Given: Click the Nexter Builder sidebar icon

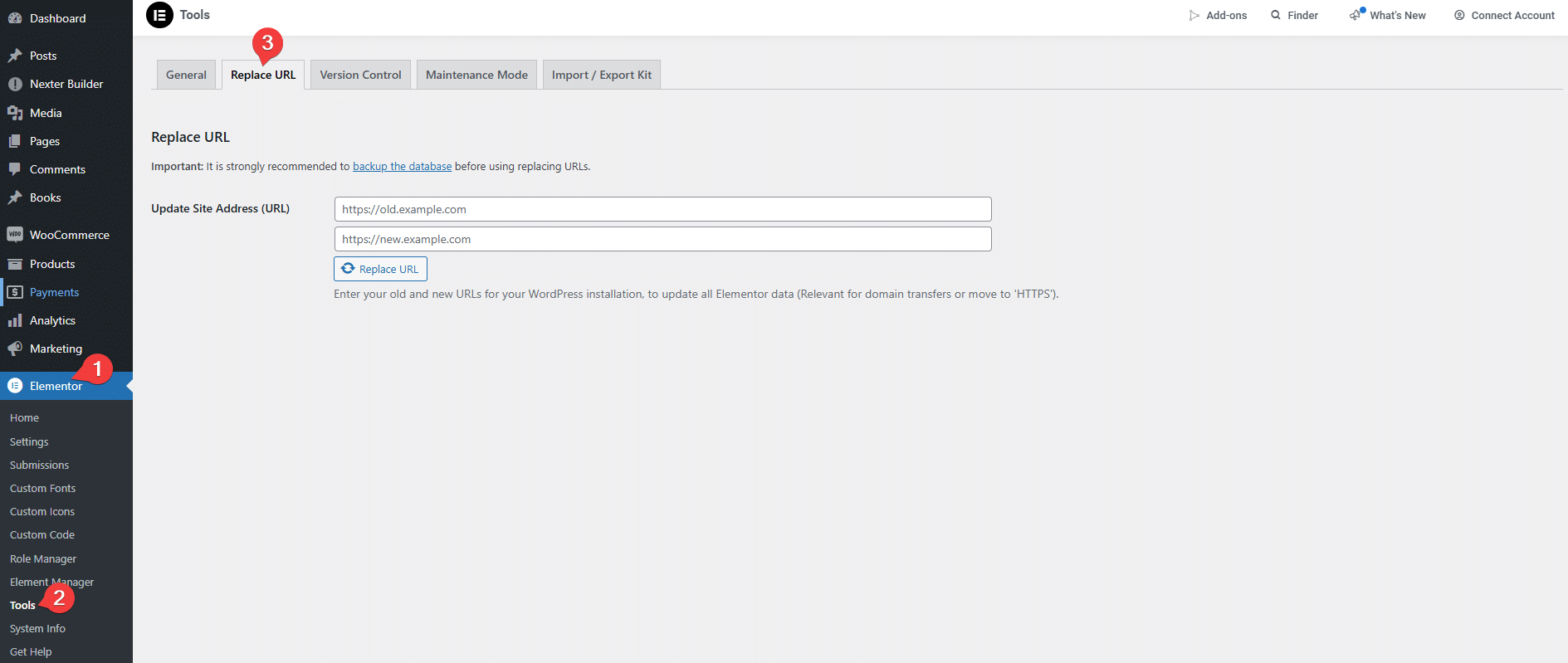Looking at the screenshot, I should pyautogui.click(x=15, y=84).
